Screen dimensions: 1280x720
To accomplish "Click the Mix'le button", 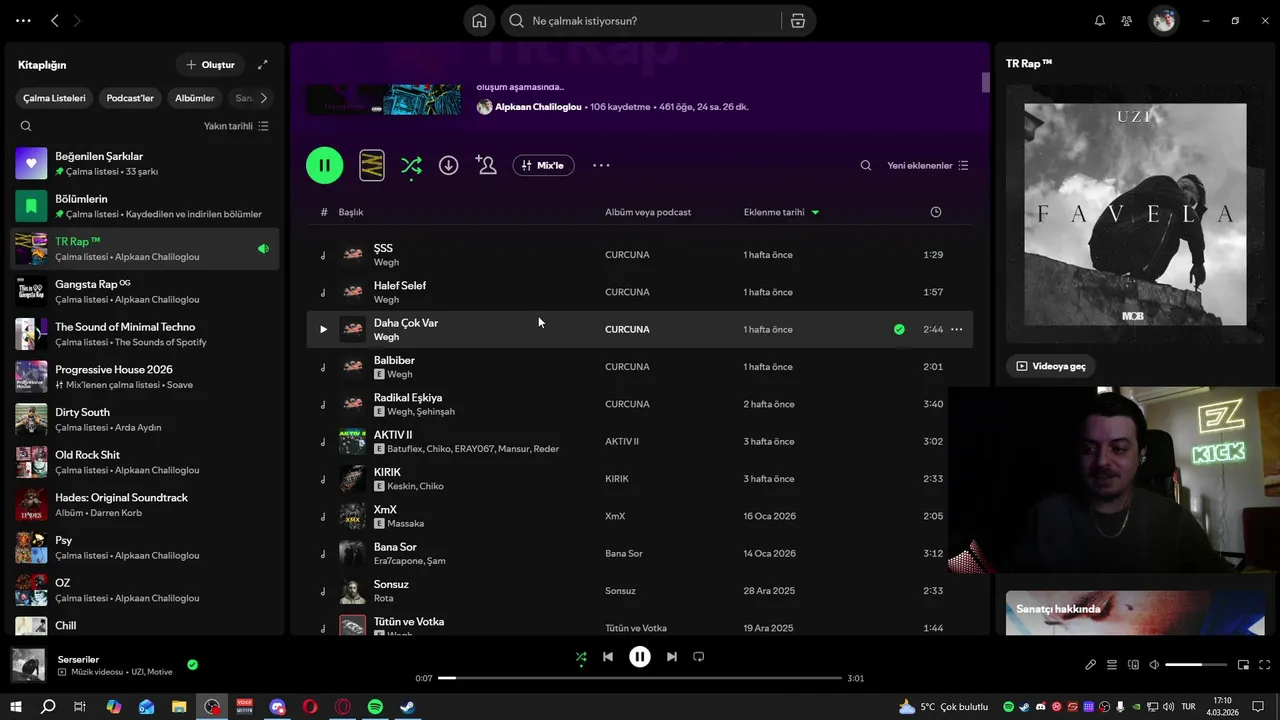I will [x=543, y=166].
